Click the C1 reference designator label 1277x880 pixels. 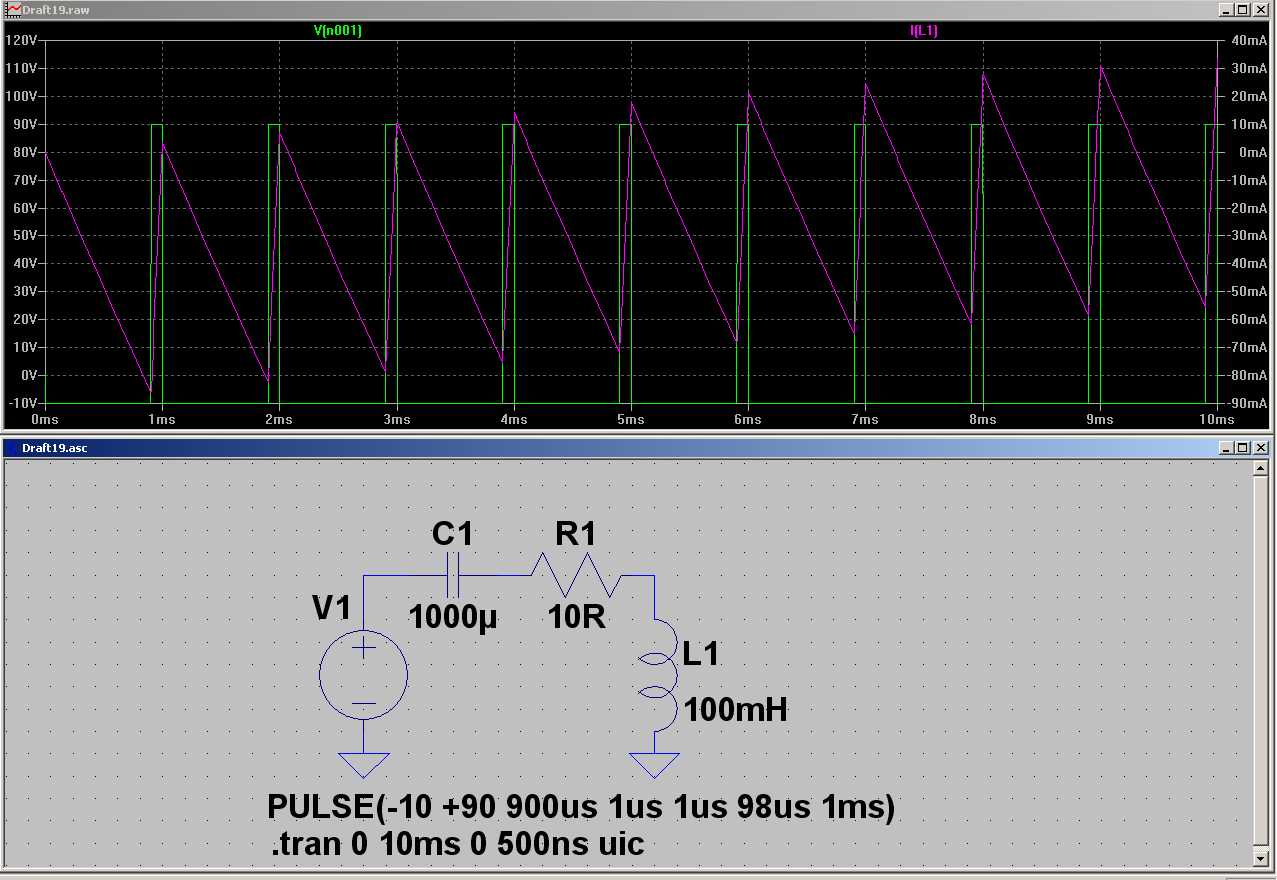pyautogui.click(x=452, y=535)
